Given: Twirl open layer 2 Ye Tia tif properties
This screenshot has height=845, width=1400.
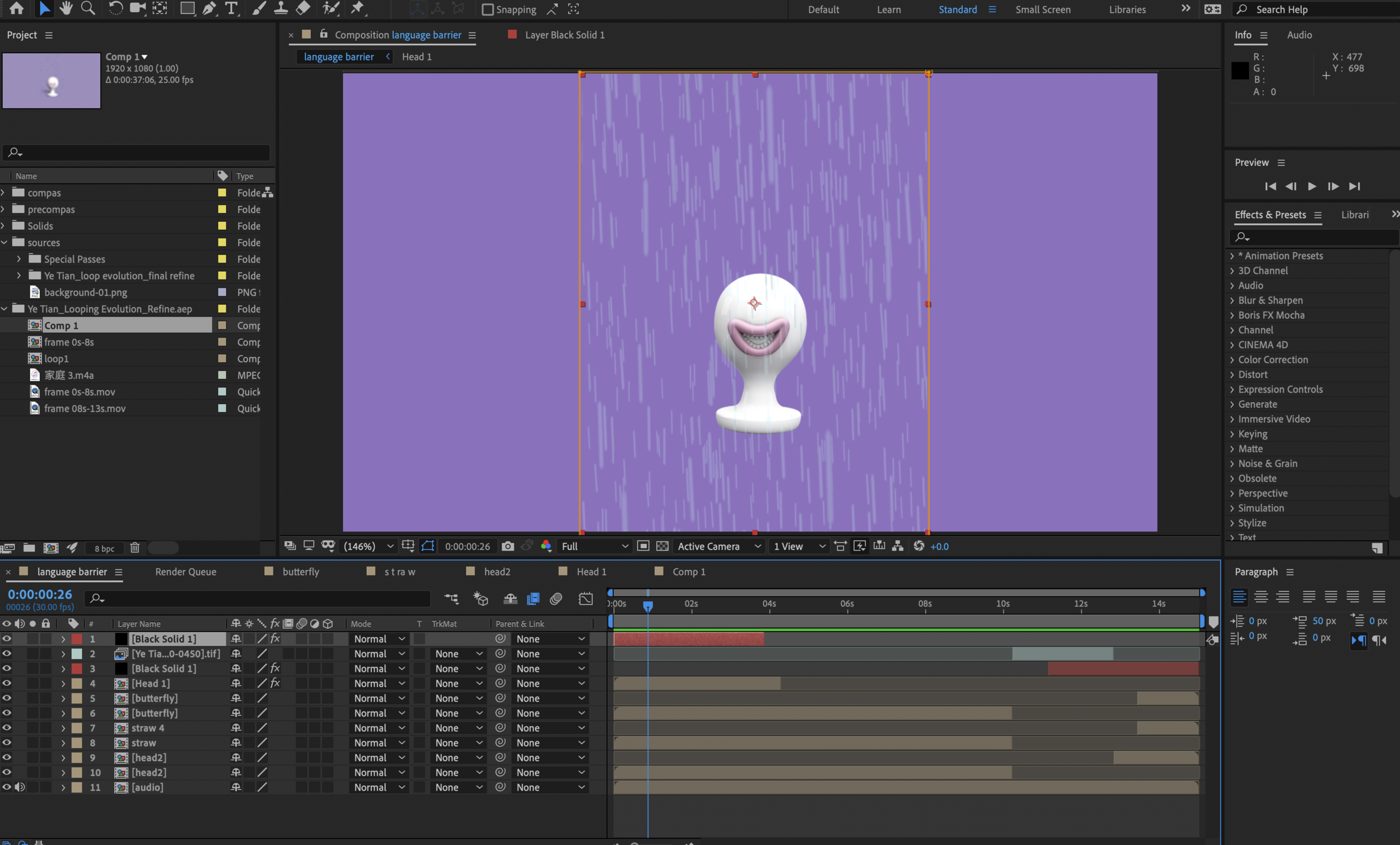Looking at the screenshot, I should [63, 653].
